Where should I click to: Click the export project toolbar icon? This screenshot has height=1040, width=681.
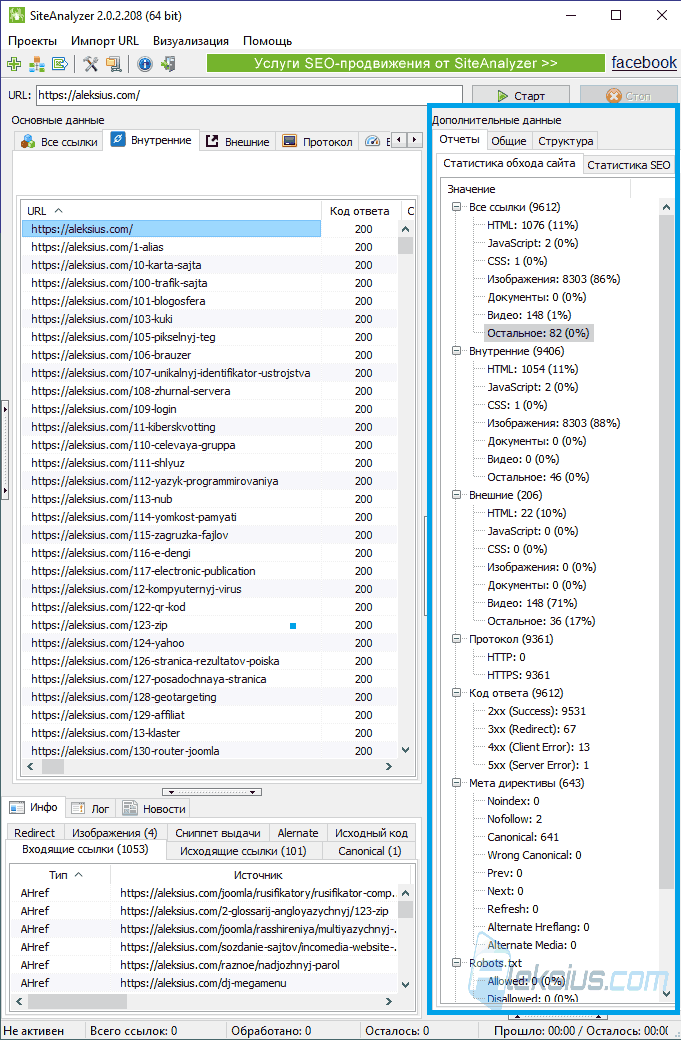tap(60, 64)
